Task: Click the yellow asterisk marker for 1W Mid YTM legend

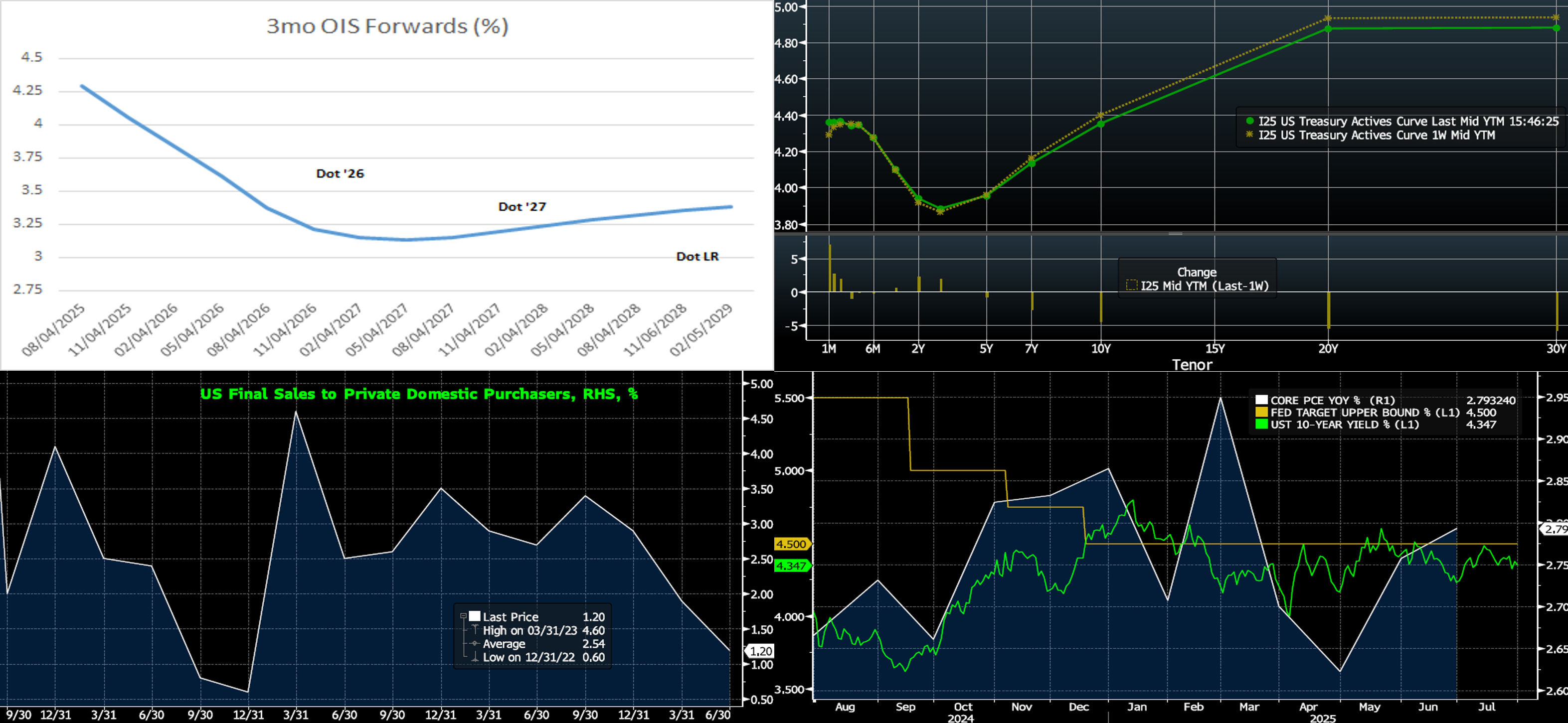Action: click(1249, 135)
